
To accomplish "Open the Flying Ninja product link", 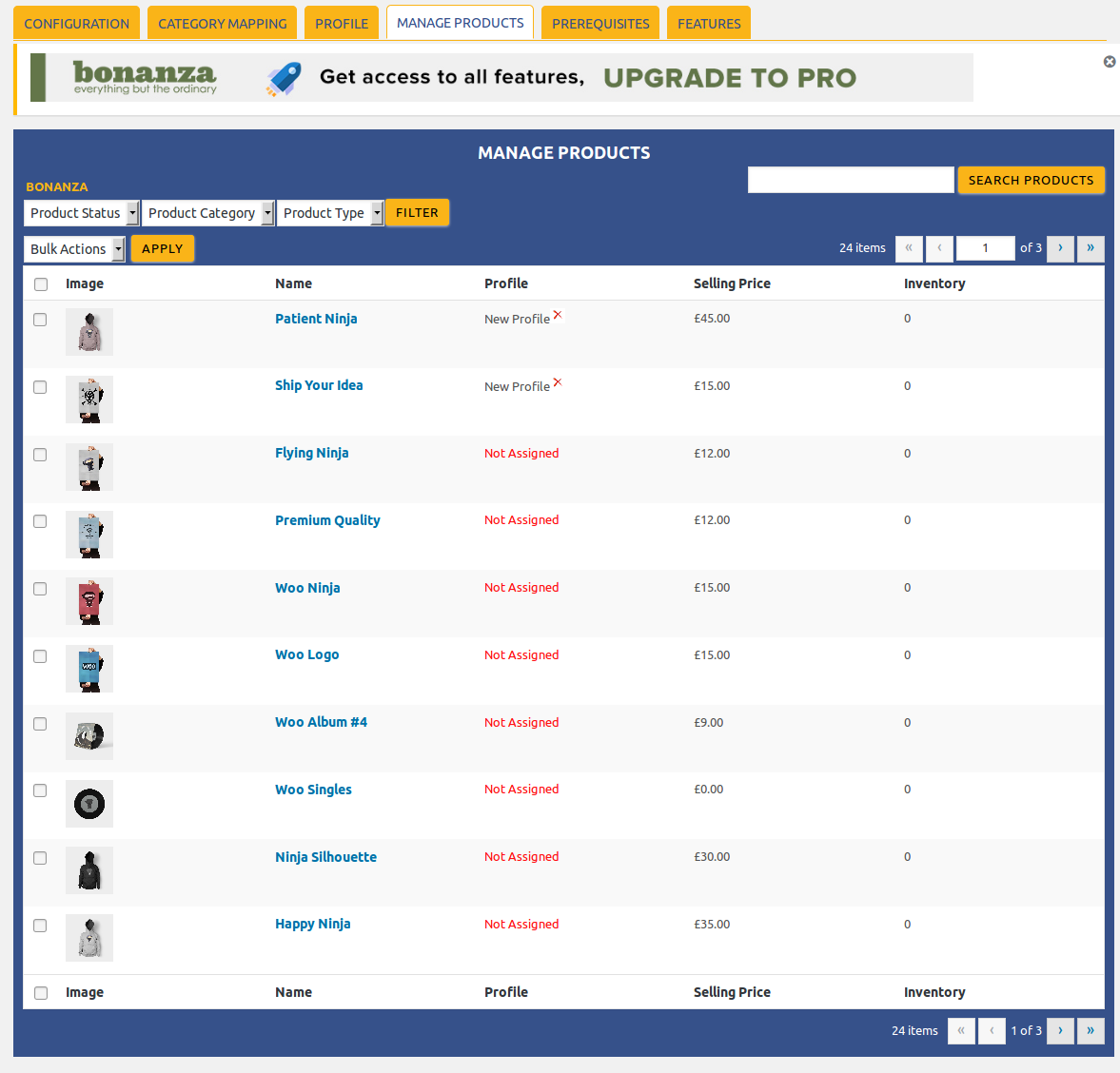I will [x=311, y=453].
